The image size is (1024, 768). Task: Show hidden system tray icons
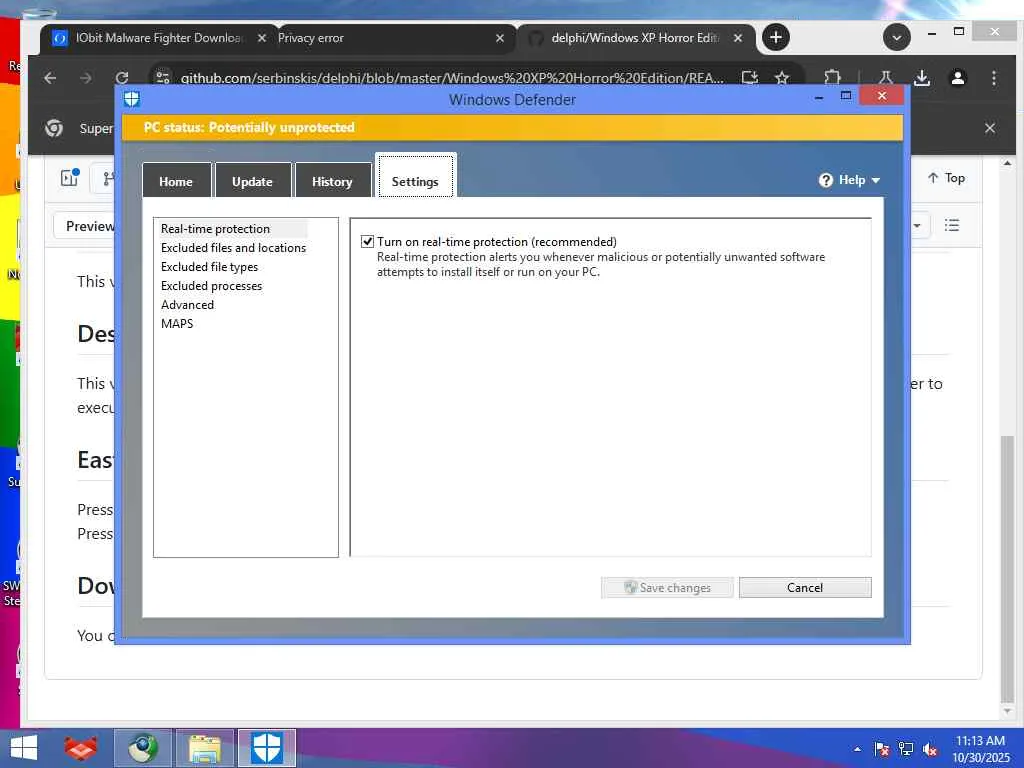[x=857, y=749]
